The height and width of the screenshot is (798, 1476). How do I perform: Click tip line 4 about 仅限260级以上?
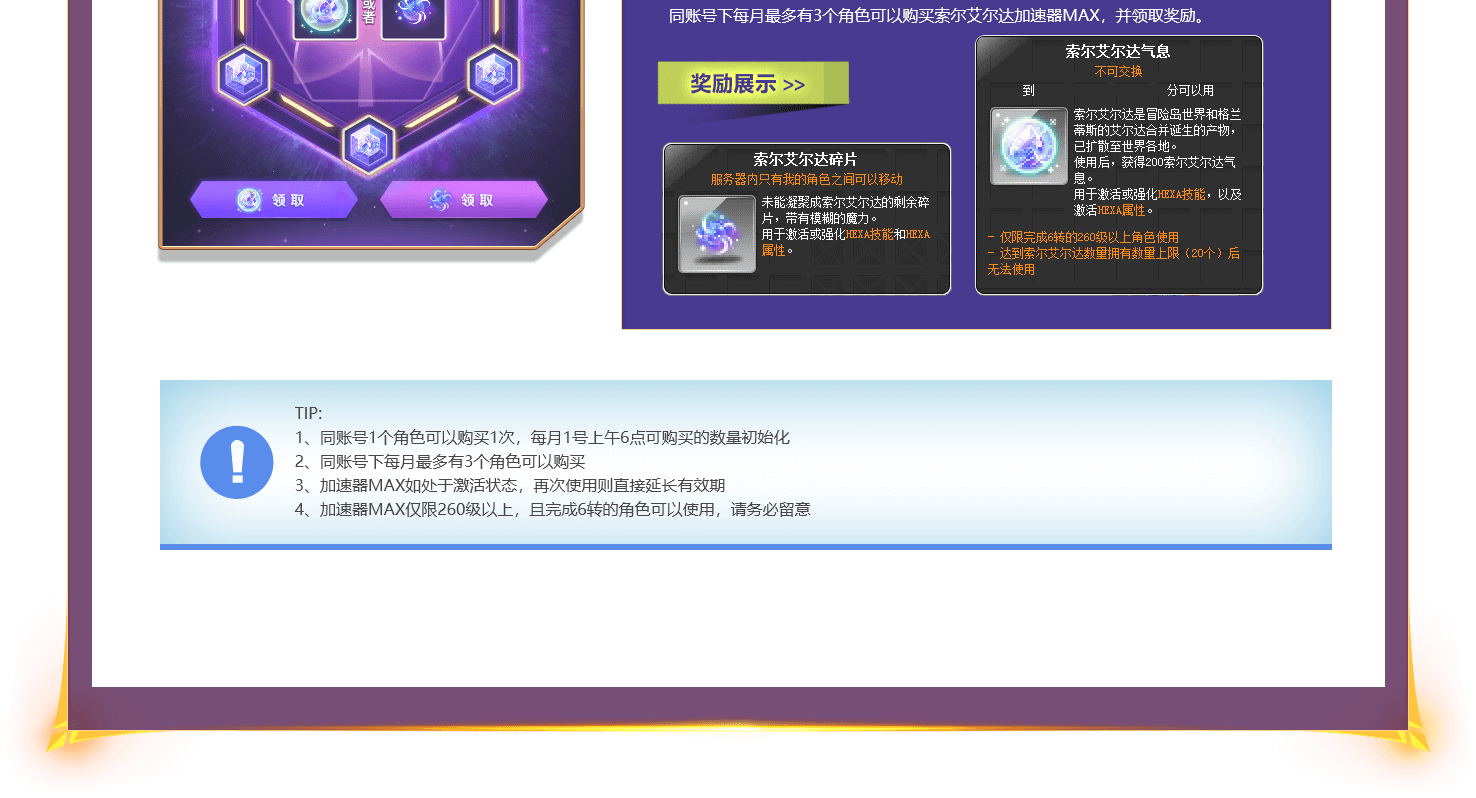click(552, 509)
